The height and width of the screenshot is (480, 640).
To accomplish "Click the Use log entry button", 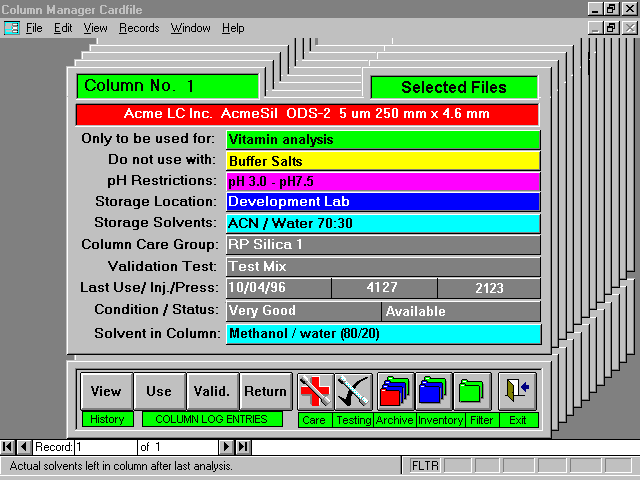I will (160, 391).
